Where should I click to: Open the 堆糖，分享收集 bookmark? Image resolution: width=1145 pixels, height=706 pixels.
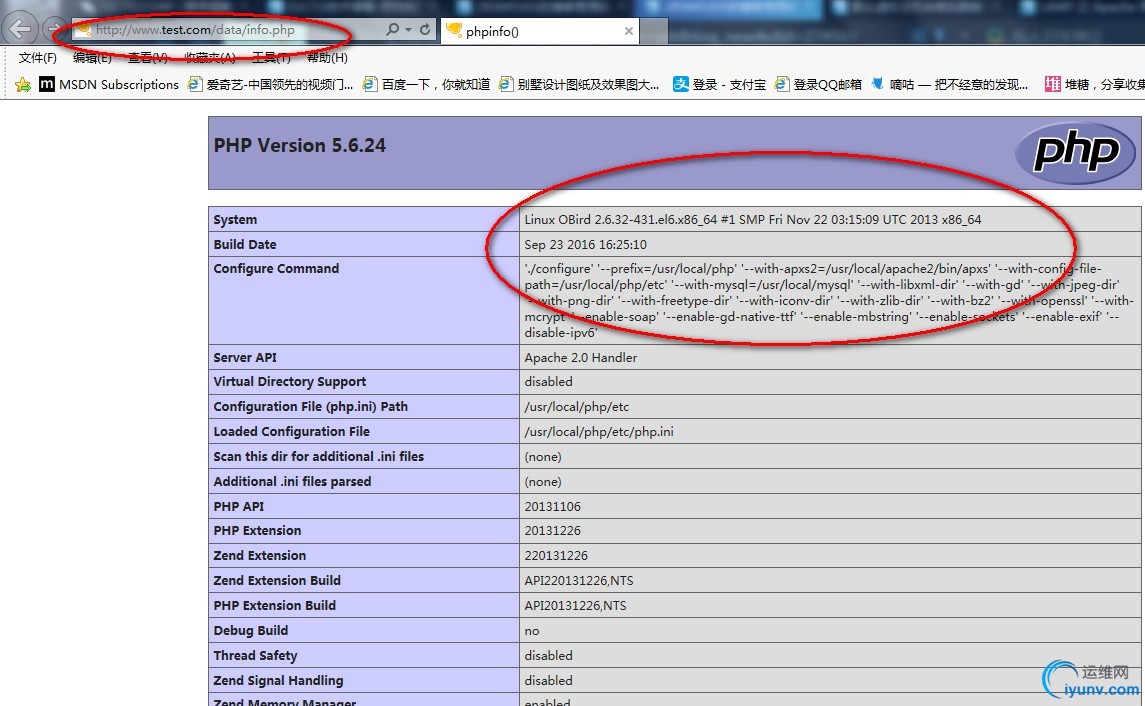[x=1105, y=85]
